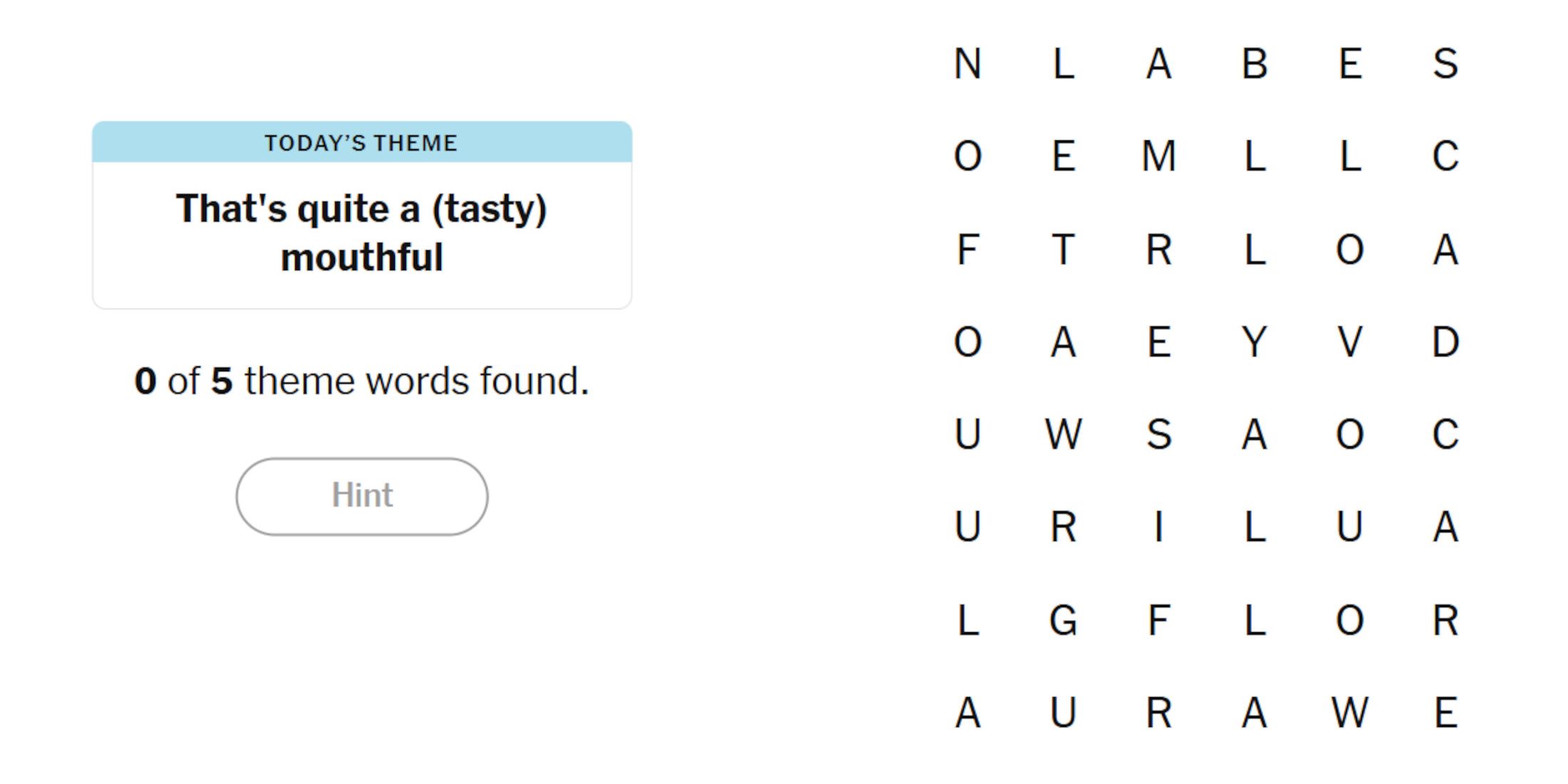
Task: Choose the W between U and S
Action: pos(1063,435)
